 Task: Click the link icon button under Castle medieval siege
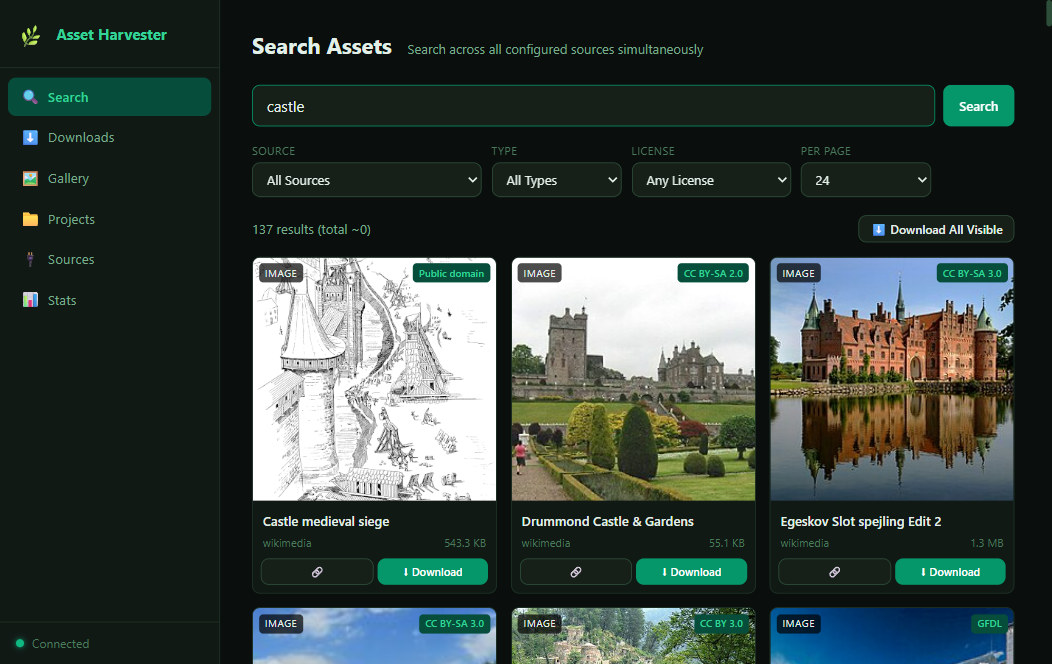317,572
